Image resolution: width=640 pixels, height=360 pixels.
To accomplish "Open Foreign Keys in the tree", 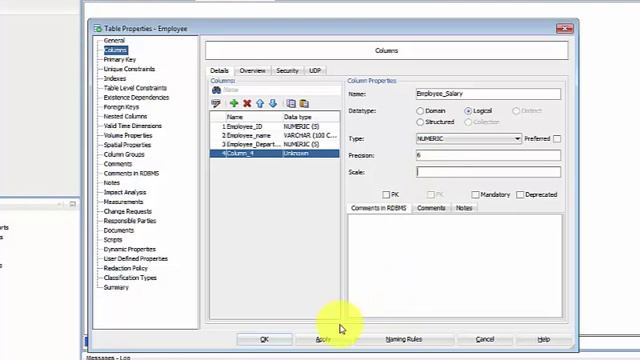I will pos(121,107).
